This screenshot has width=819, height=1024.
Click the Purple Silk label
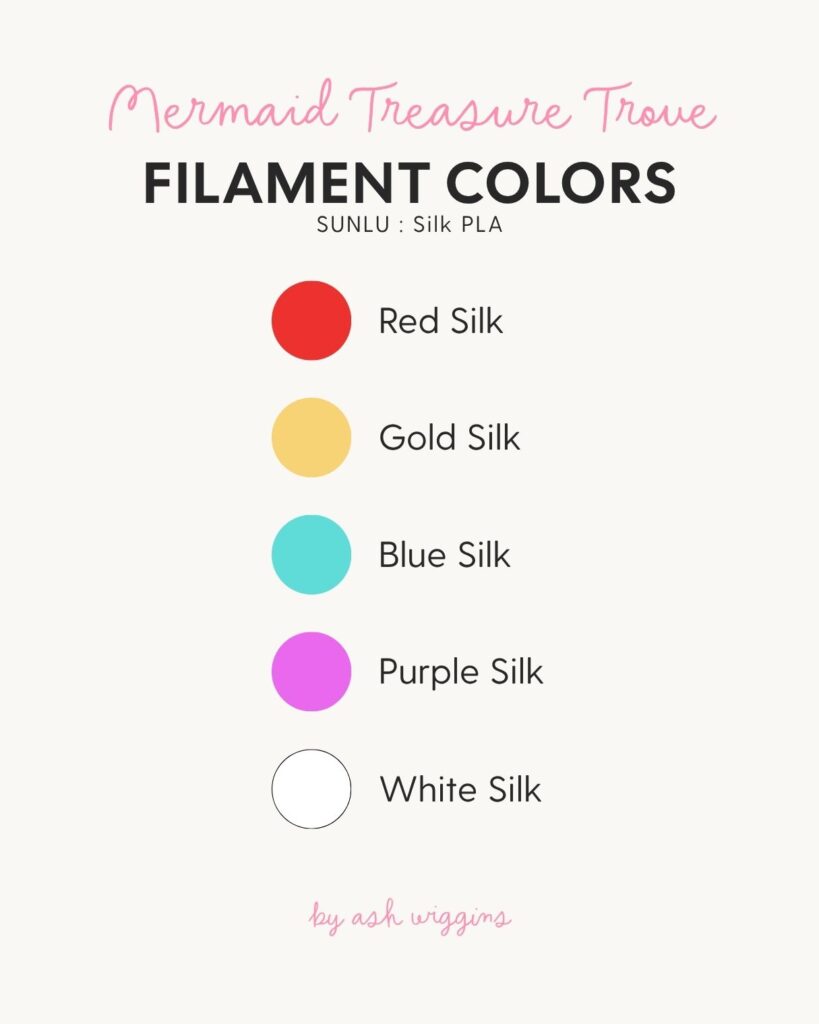pos(460,673)
